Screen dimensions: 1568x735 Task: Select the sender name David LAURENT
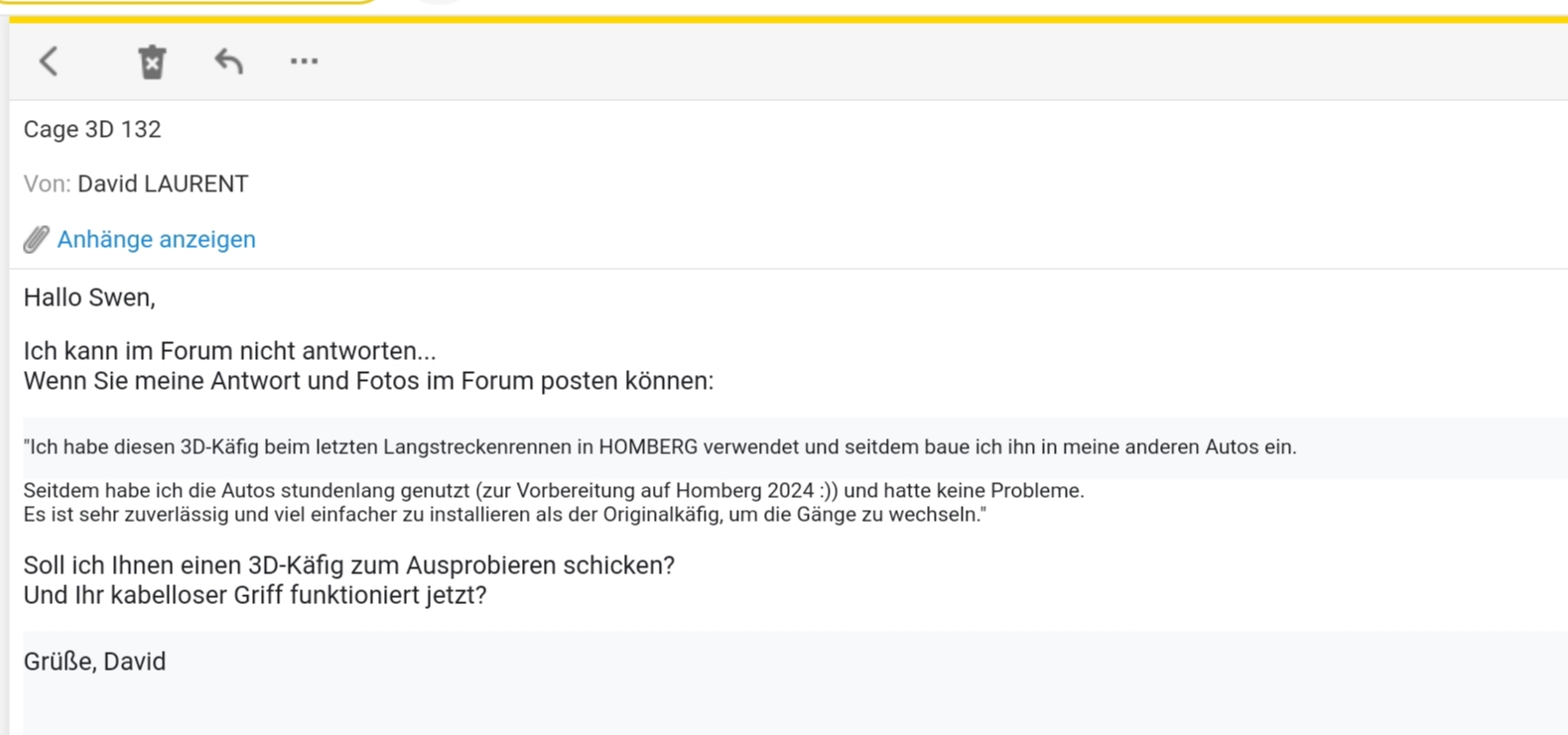pyautogui.click(x=163, y=184)
